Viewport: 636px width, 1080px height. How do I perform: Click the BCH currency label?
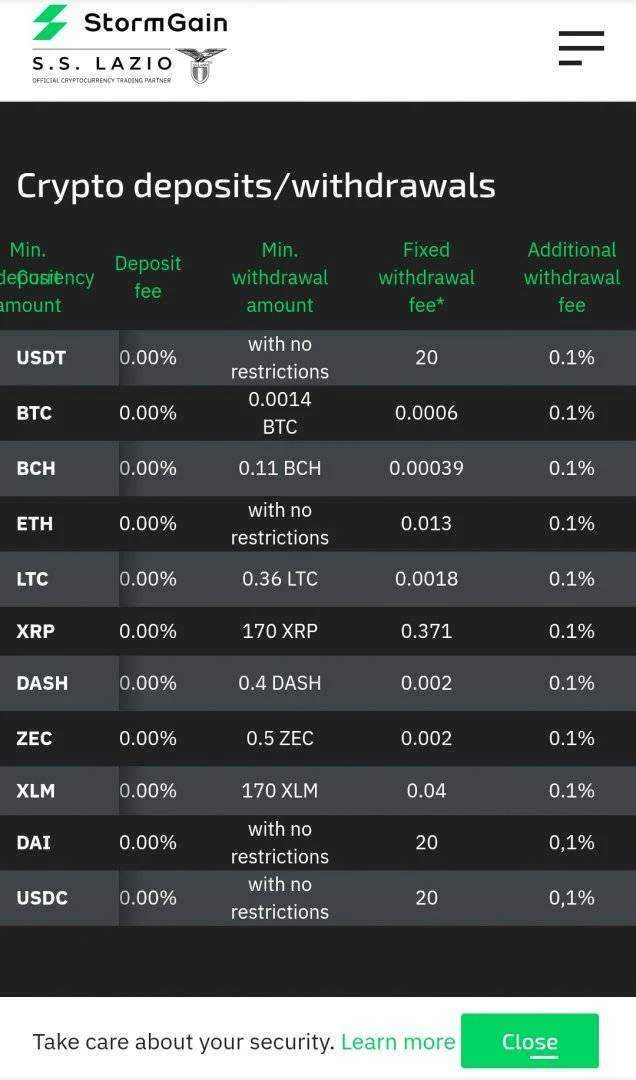(36, 468)
